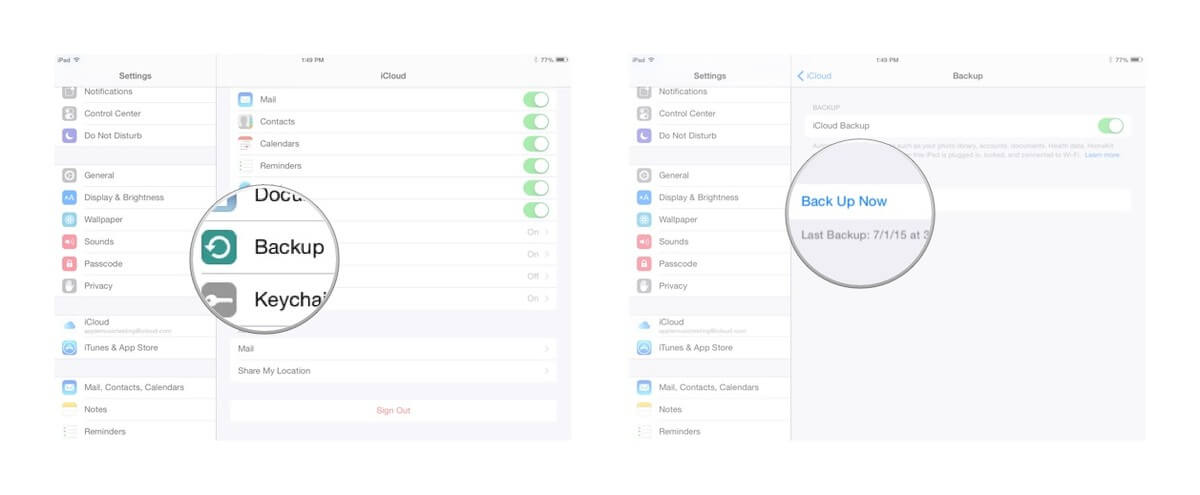Open the Mail advanced row chevron above Share My Location
The height and width of the screenshot is (495, 1200).
click(546, 349)
